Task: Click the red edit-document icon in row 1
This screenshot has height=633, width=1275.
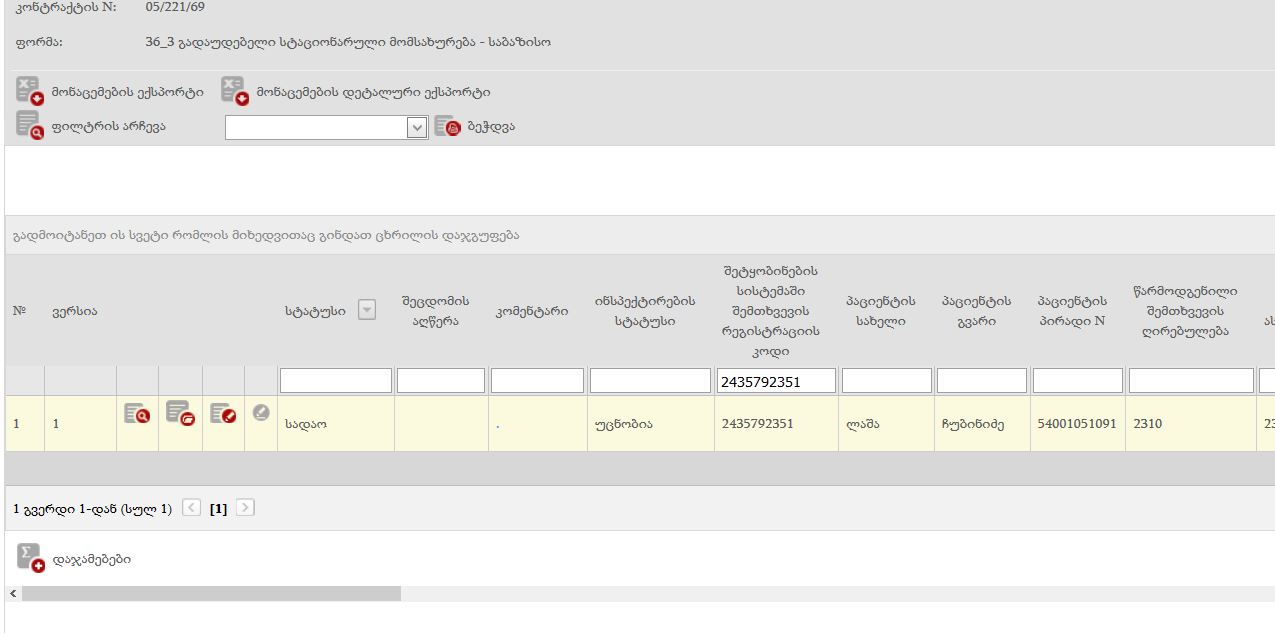Action: tap(223, 413)
